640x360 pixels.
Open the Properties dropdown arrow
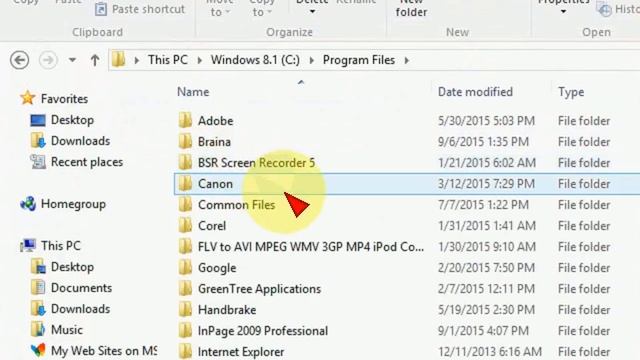click(x=563, y=12)
